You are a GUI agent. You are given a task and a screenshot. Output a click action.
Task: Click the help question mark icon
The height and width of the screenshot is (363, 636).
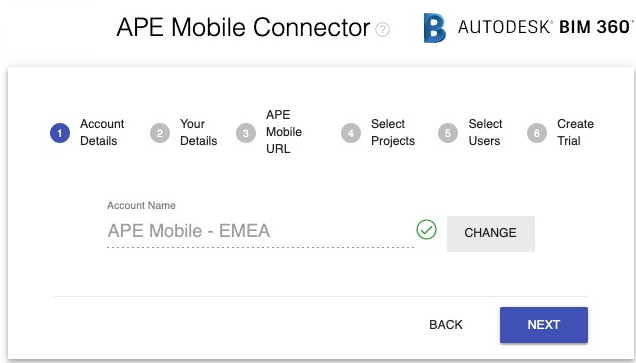coord(382,30)
